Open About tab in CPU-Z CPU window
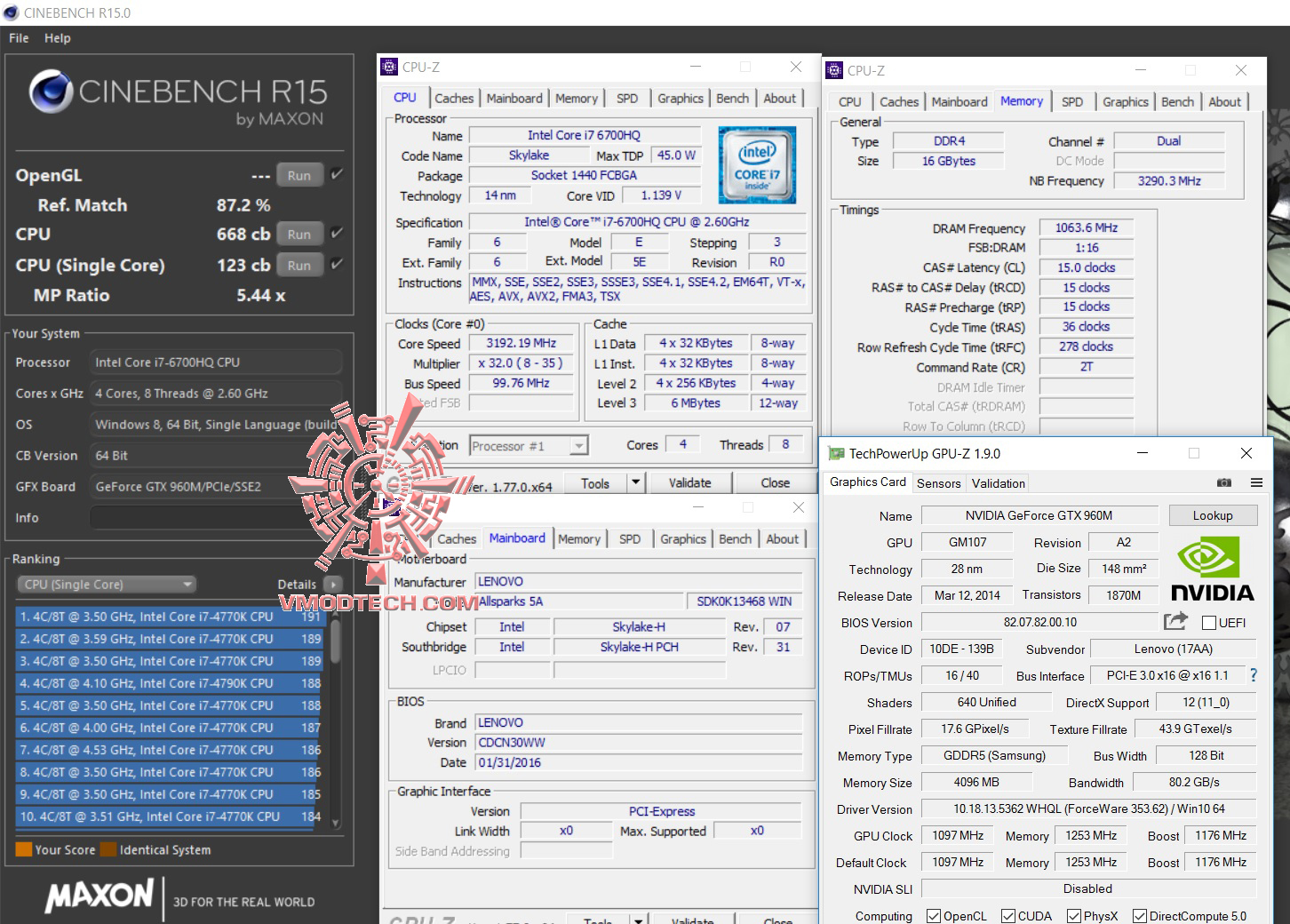Image resolution: width=1290 pixels, height=924 pixels. [780, 99]
